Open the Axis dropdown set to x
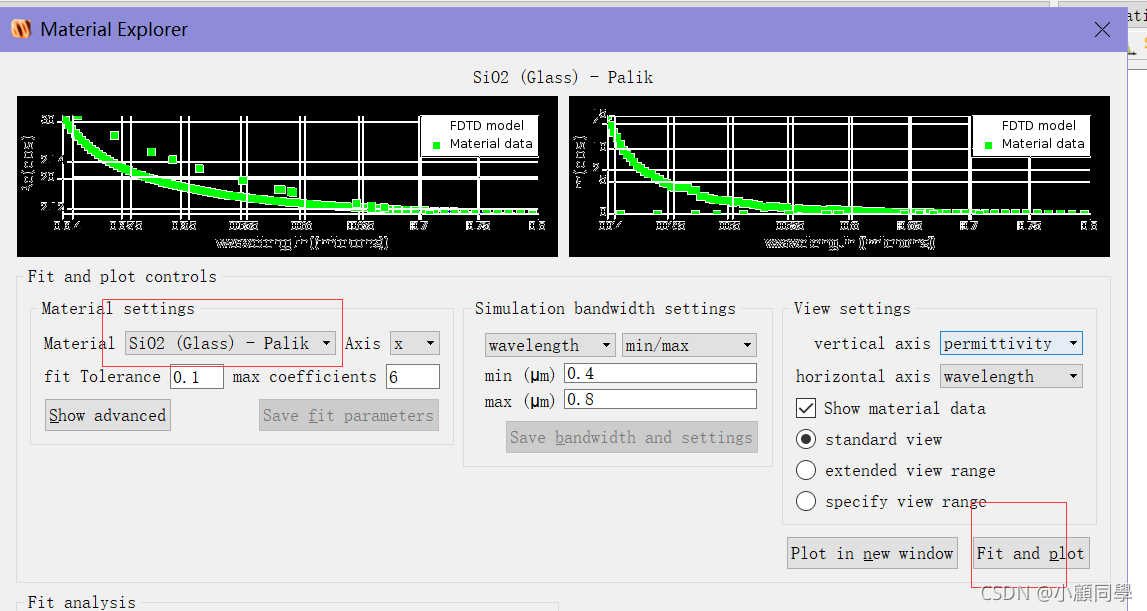Screen dimensions: 1147x611 point(414,343)
